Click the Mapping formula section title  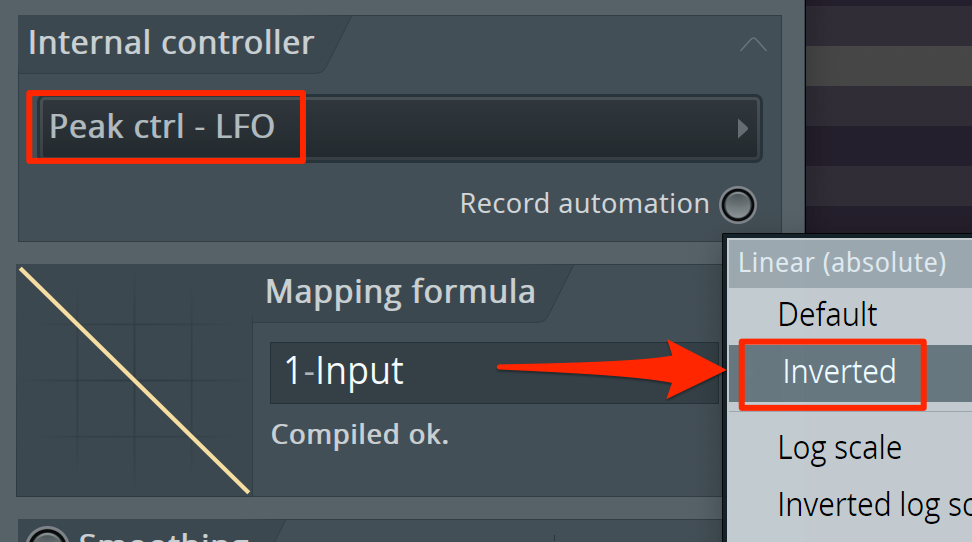point(400,291)
